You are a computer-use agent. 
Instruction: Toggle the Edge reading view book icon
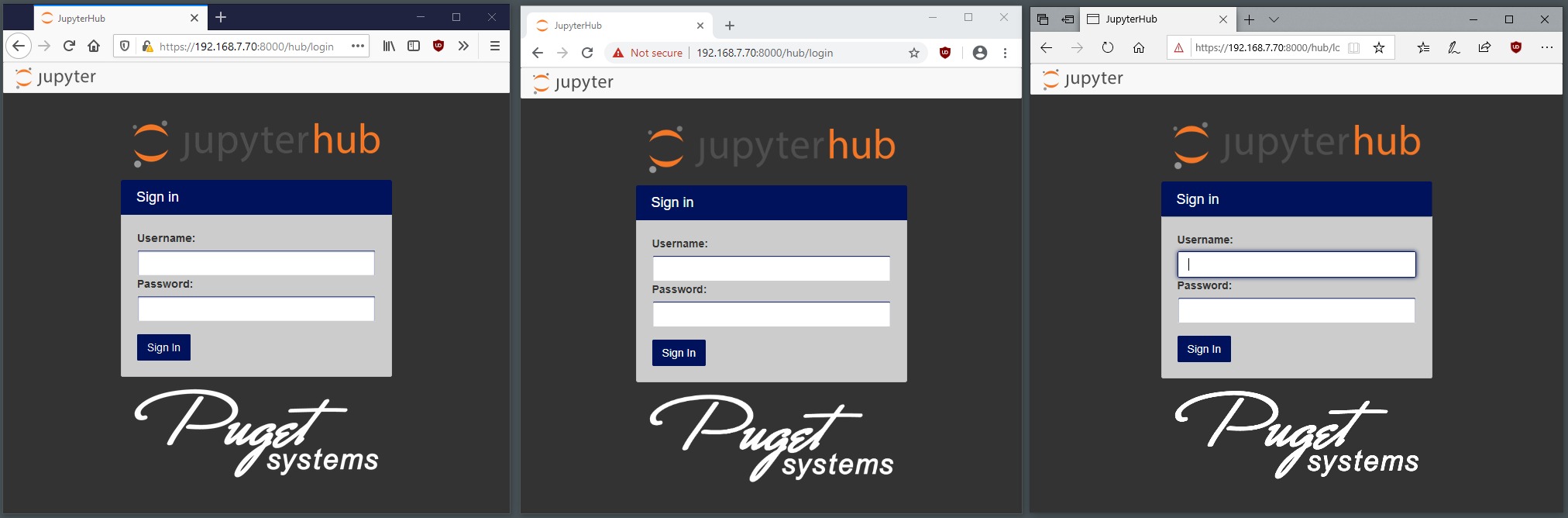[x=1354, y=48]
